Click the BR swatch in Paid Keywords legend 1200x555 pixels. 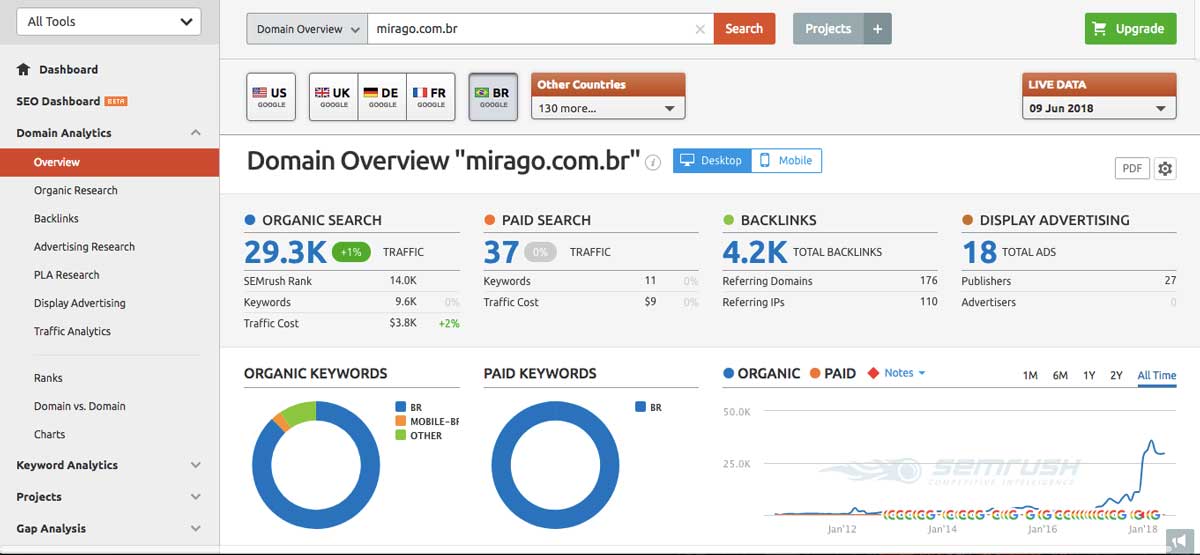(640, 407)
